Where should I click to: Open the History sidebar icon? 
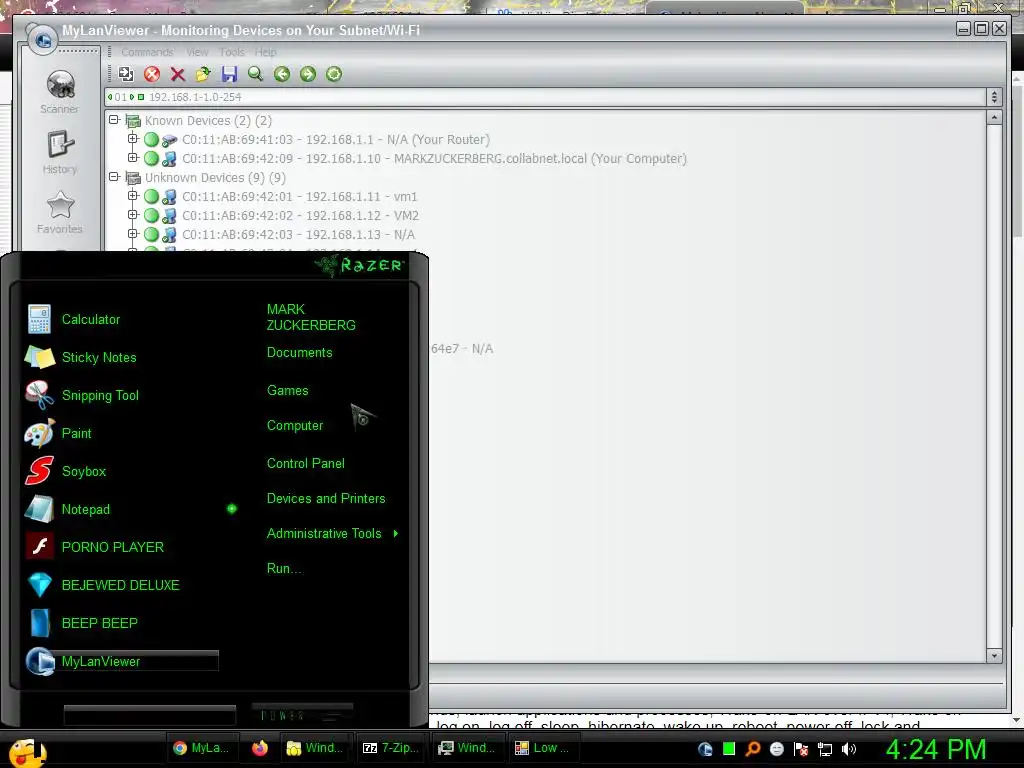pos(60,152)
